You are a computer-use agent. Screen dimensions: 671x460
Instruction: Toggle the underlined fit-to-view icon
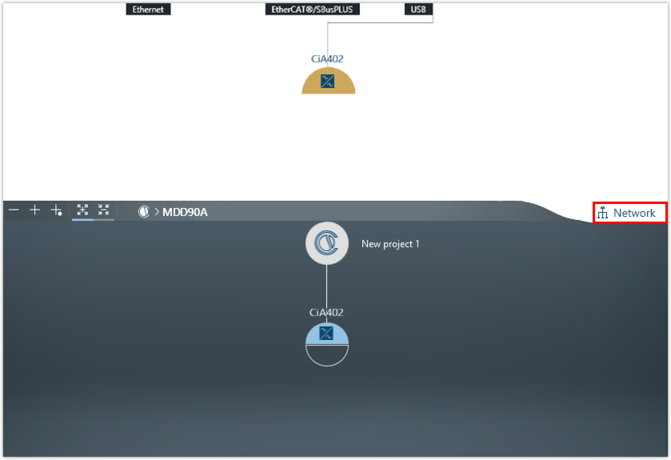pyautogui.click(x=83, y=210)
